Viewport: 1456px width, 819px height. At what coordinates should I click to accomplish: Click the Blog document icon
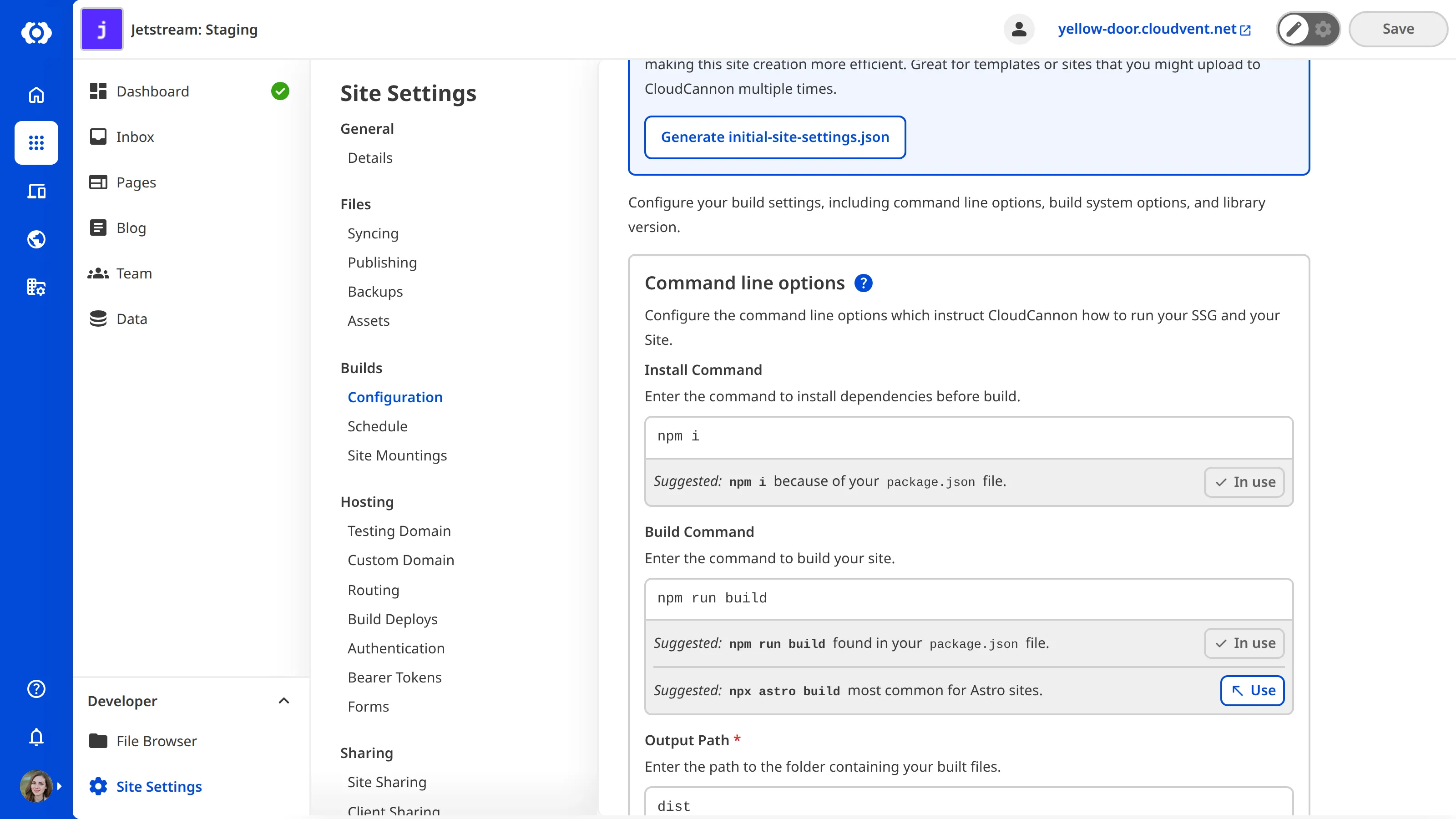tap(98, 228)
